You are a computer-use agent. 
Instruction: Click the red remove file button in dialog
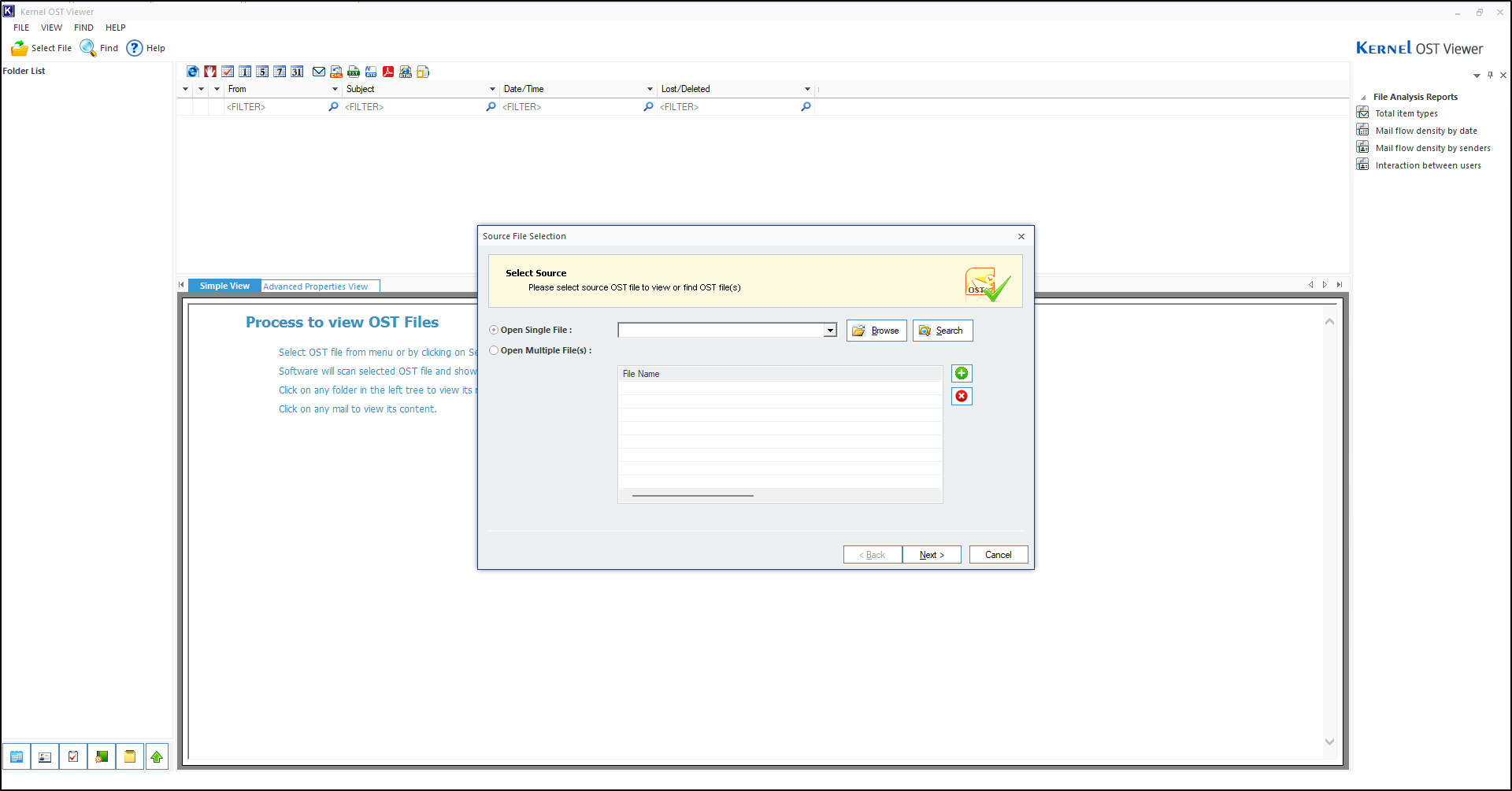click(962, 396)
